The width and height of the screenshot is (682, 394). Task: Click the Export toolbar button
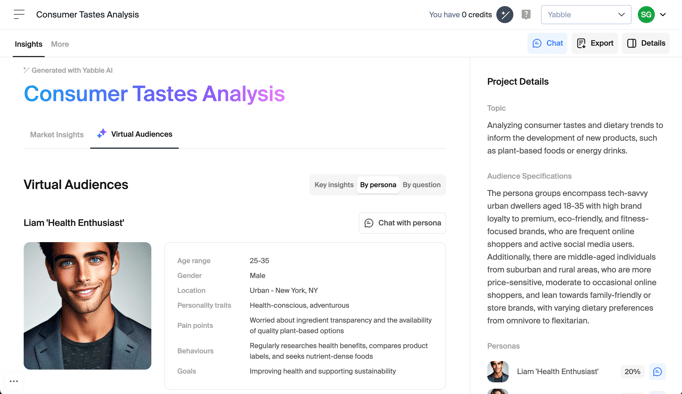tap(595, 43)
